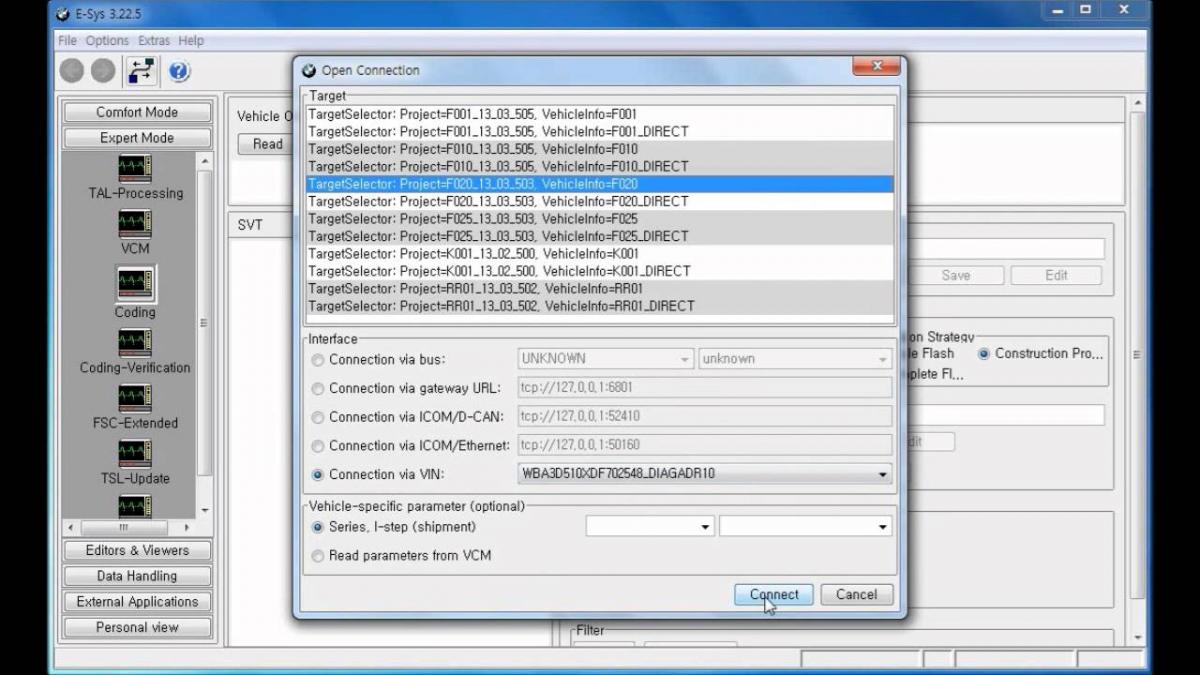Click the Open Connection dialog title icon
Viewport: 1200px width, 675px height.
click(x=309, y=70)
